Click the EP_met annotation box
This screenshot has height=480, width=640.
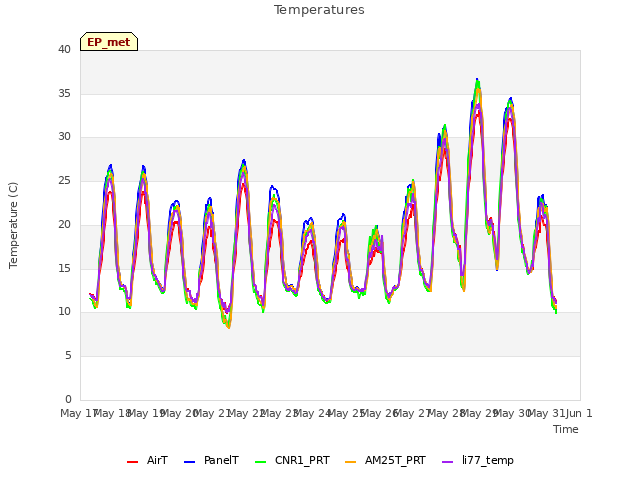(x=109, y=42)
